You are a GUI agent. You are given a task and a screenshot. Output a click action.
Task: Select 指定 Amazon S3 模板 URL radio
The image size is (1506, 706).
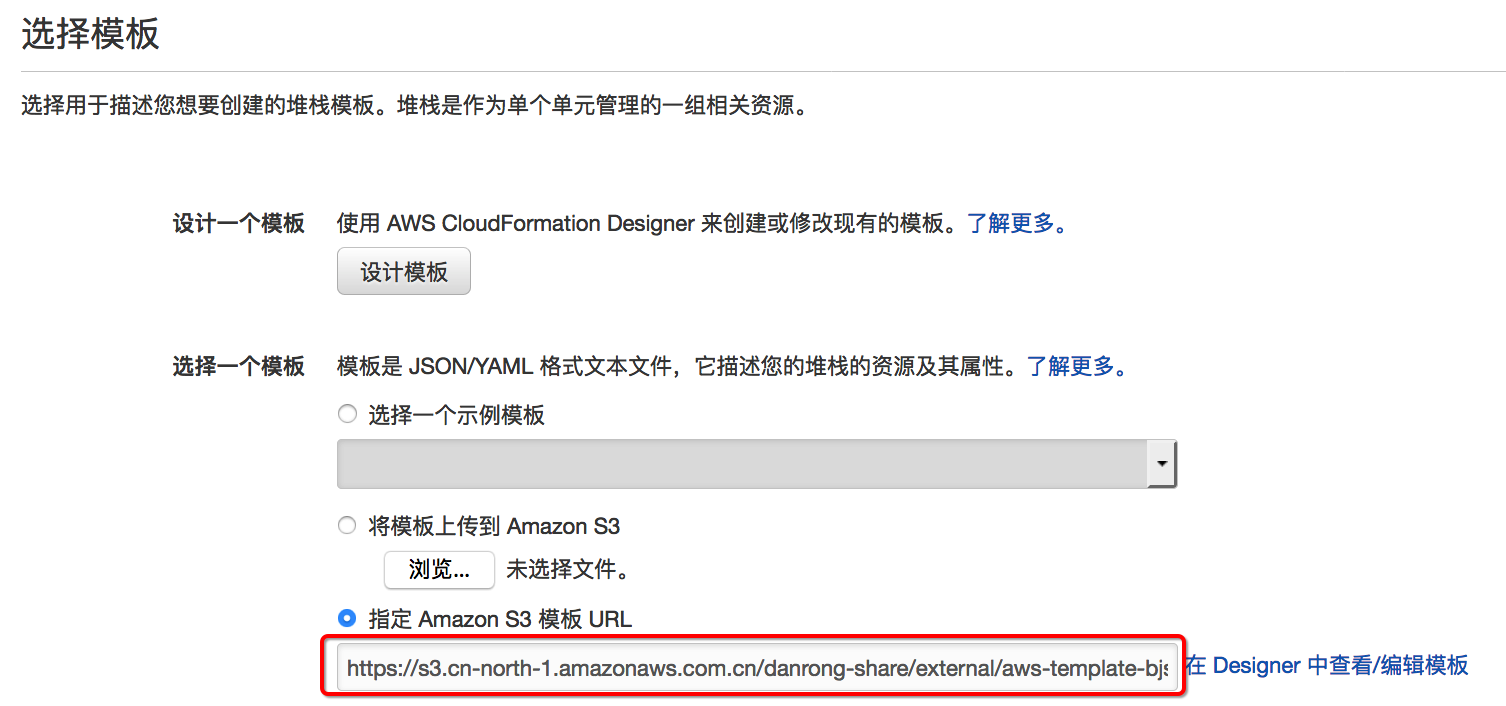pos(347,618)
